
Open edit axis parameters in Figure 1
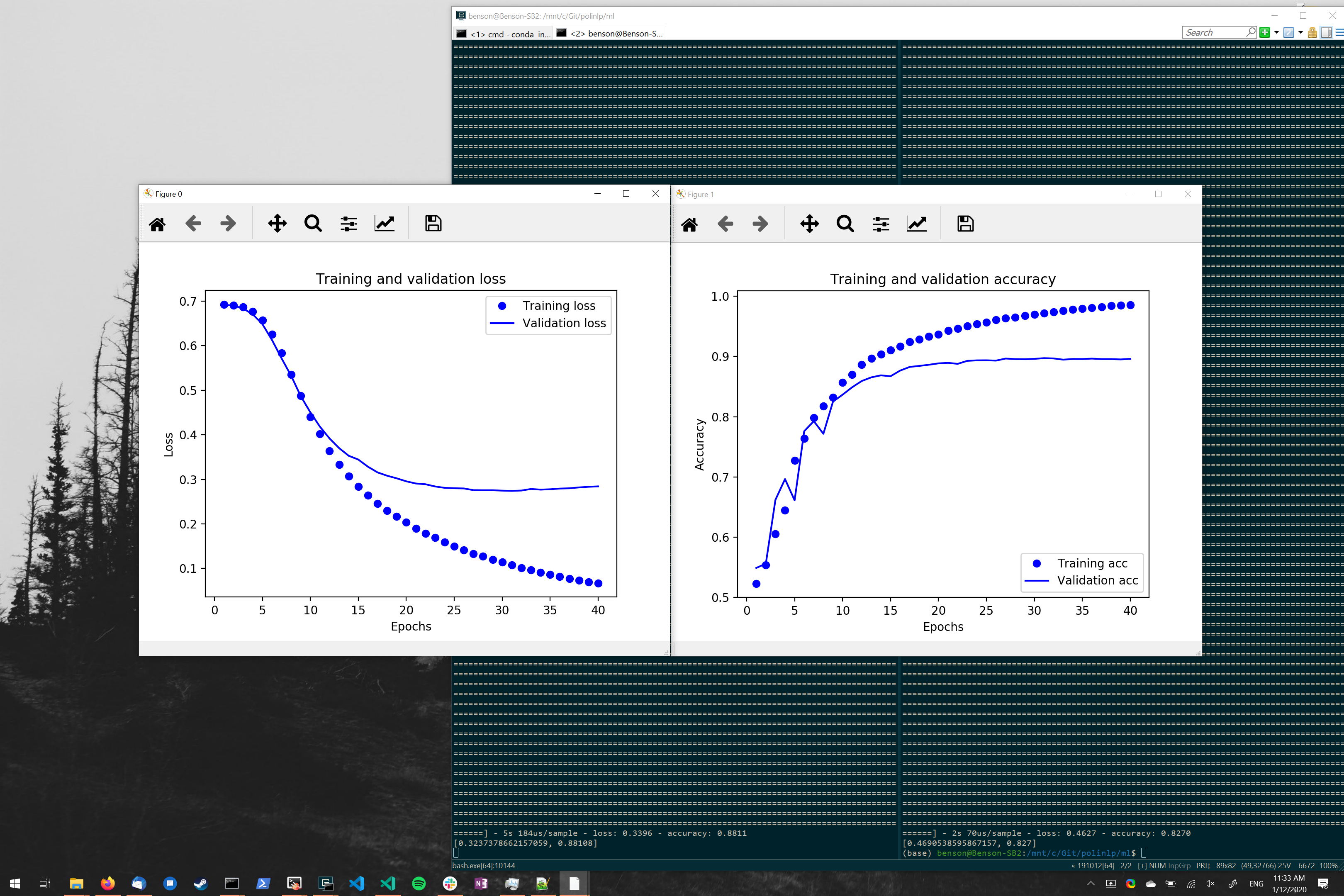pyautogui.click(x=917, y=224)
